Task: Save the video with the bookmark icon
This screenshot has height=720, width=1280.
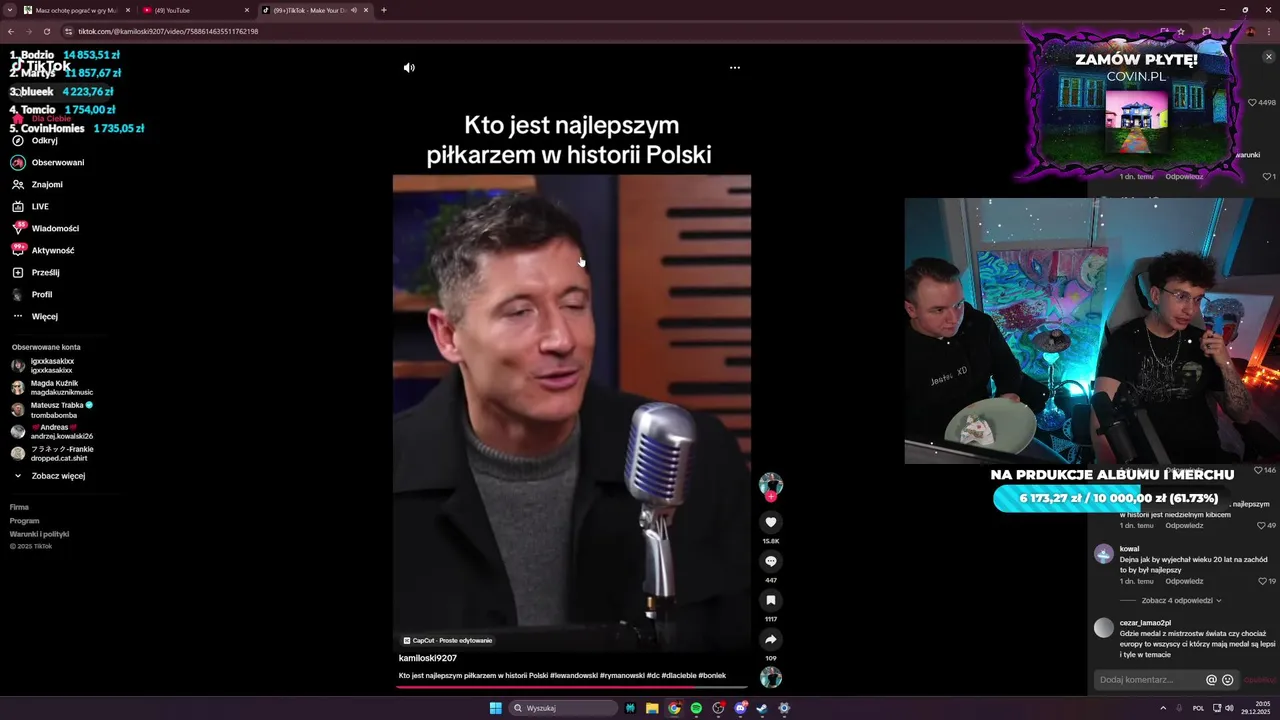Action: coord(770,600)
